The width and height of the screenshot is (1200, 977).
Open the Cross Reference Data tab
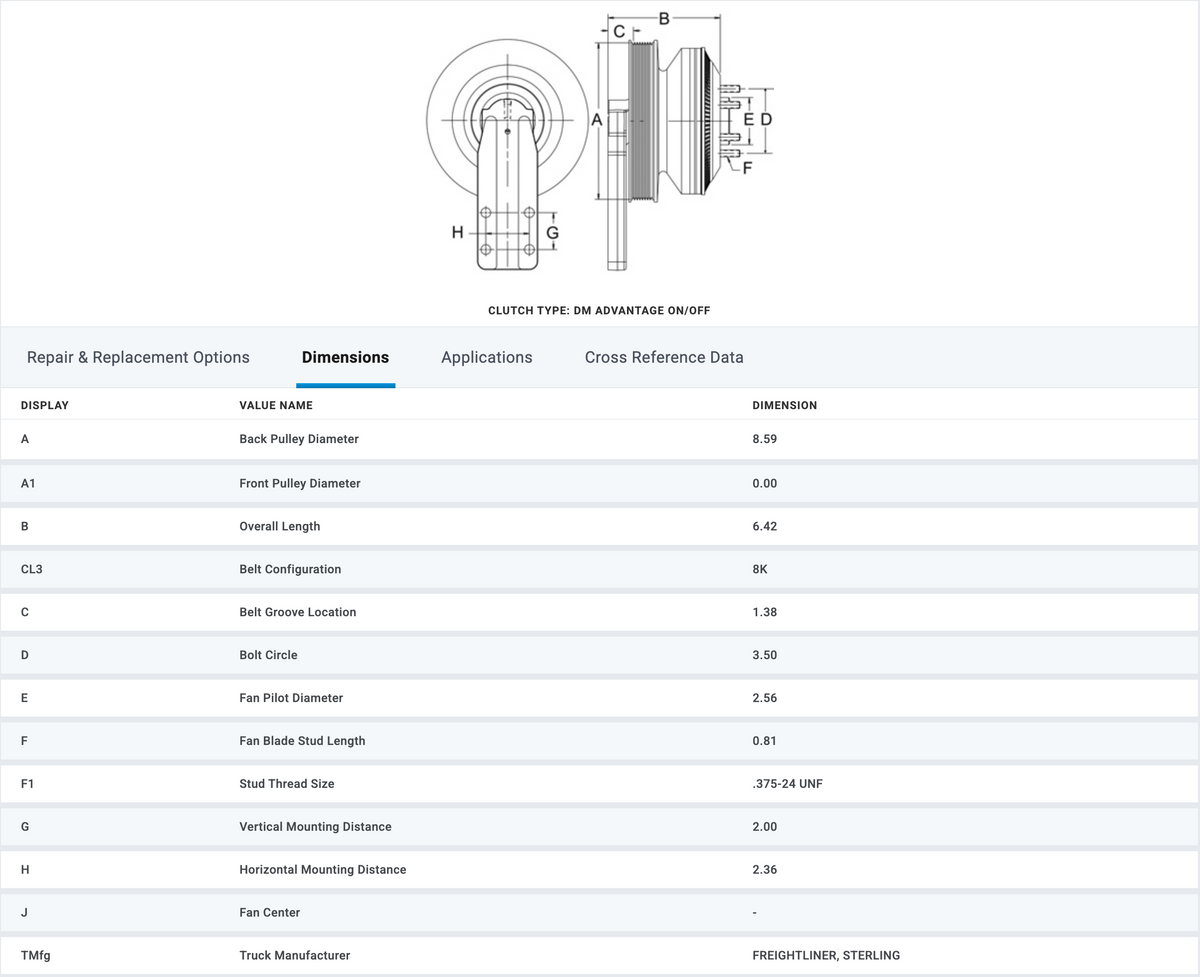coord(664,357)
